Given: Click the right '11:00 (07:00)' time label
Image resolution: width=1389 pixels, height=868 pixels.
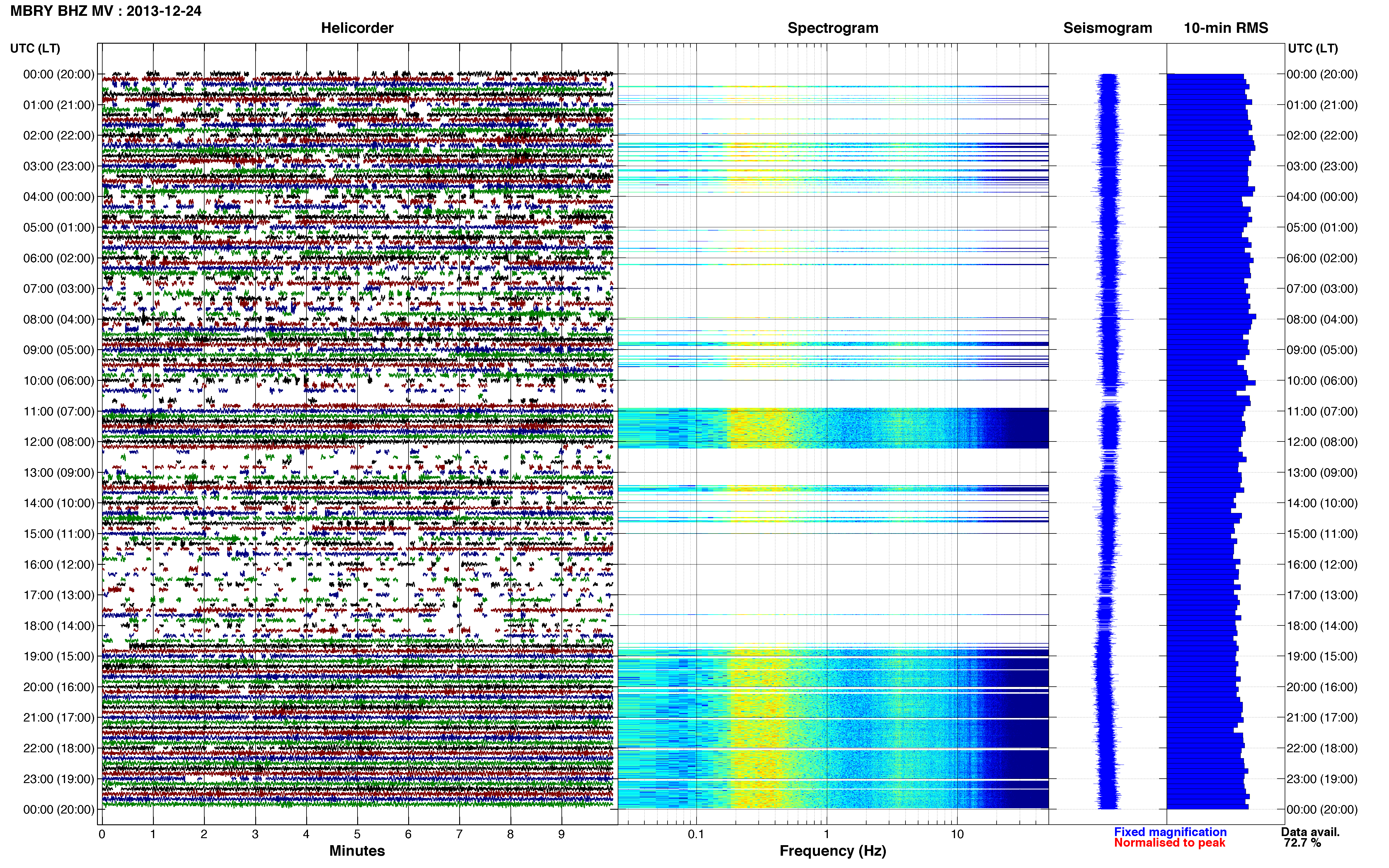Looking at the screenshot, I should click(1322, 411).
